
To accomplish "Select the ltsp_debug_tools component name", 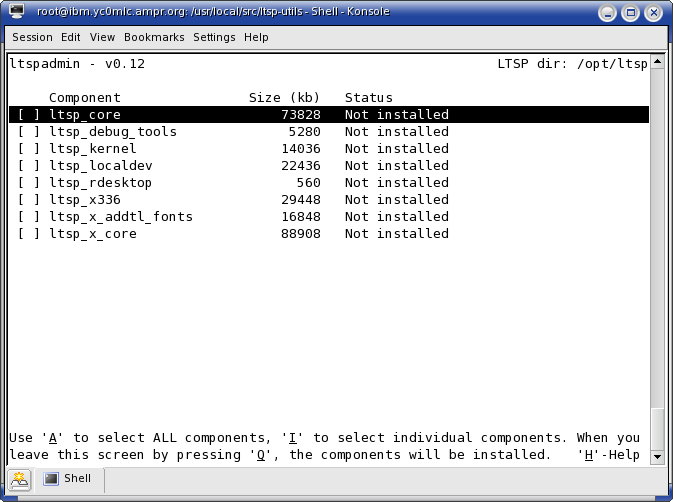I will pos(113,132).
